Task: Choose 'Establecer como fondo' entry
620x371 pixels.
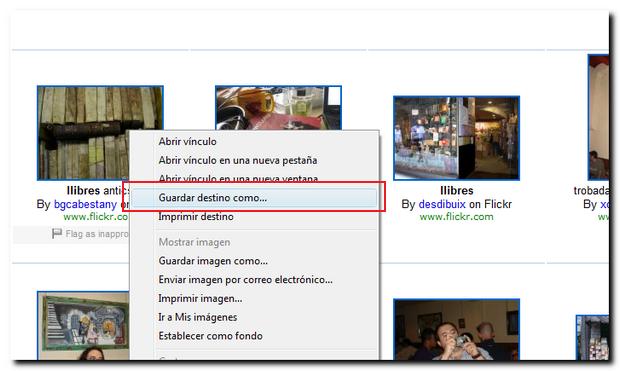Action: (210, 336)
